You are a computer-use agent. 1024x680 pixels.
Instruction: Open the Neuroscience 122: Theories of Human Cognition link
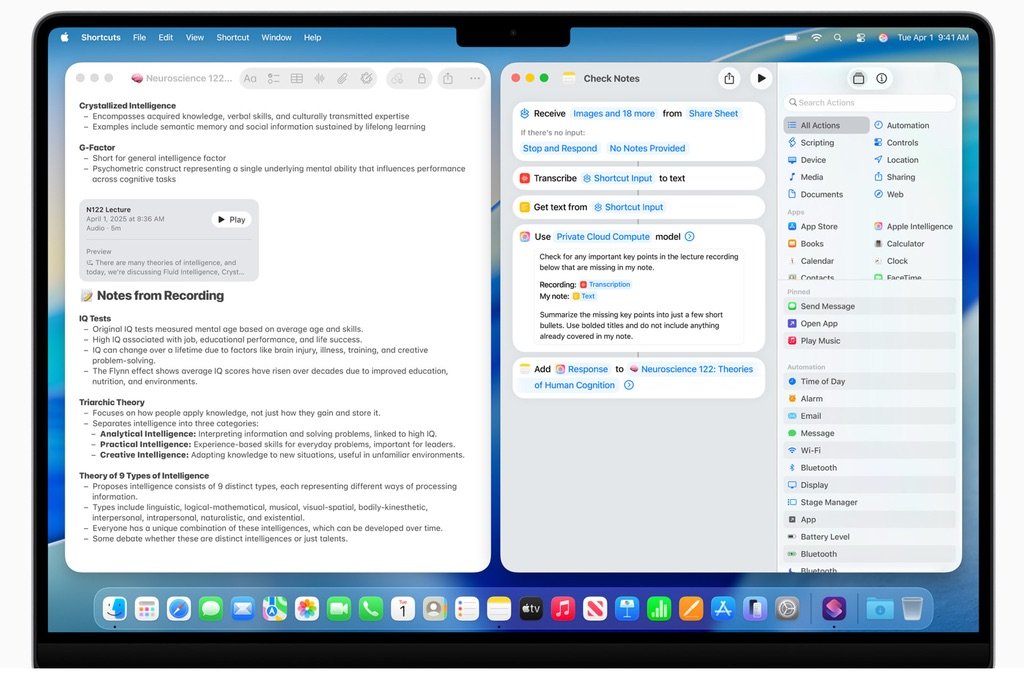point(700,369)
